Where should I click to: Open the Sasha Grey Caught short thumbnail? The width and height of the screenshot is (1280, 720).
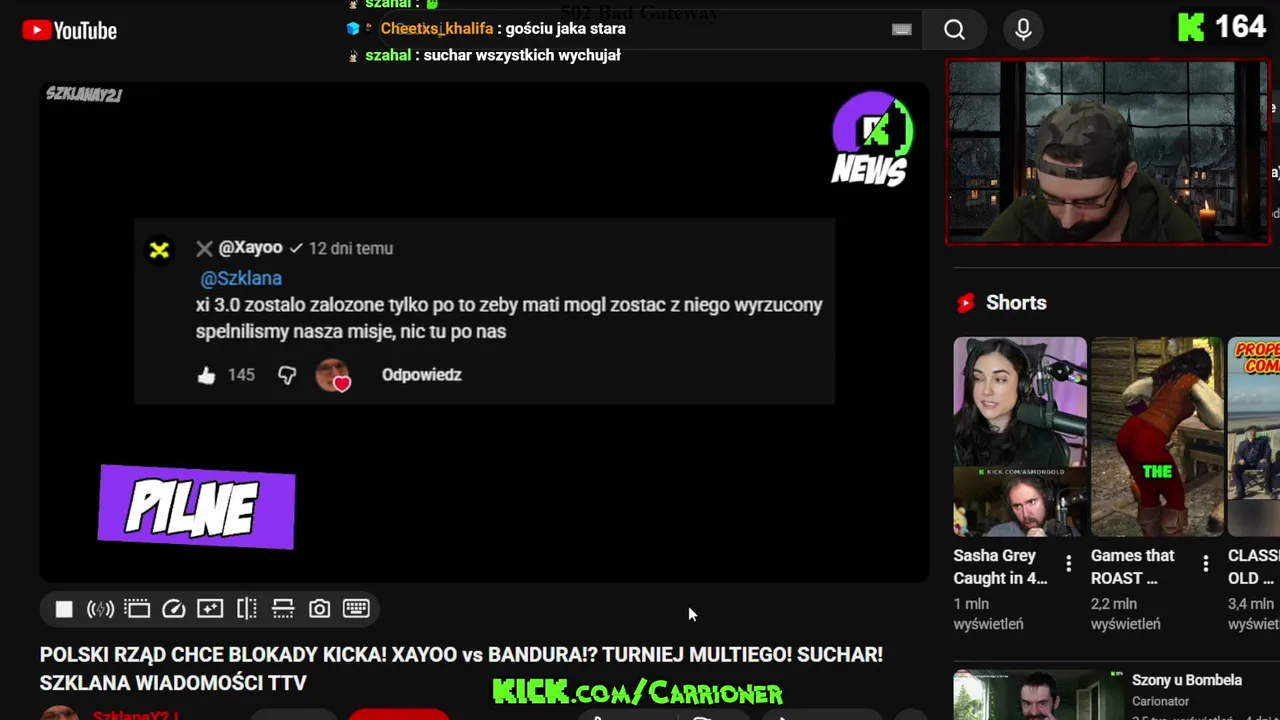(x=1020, y=437)
